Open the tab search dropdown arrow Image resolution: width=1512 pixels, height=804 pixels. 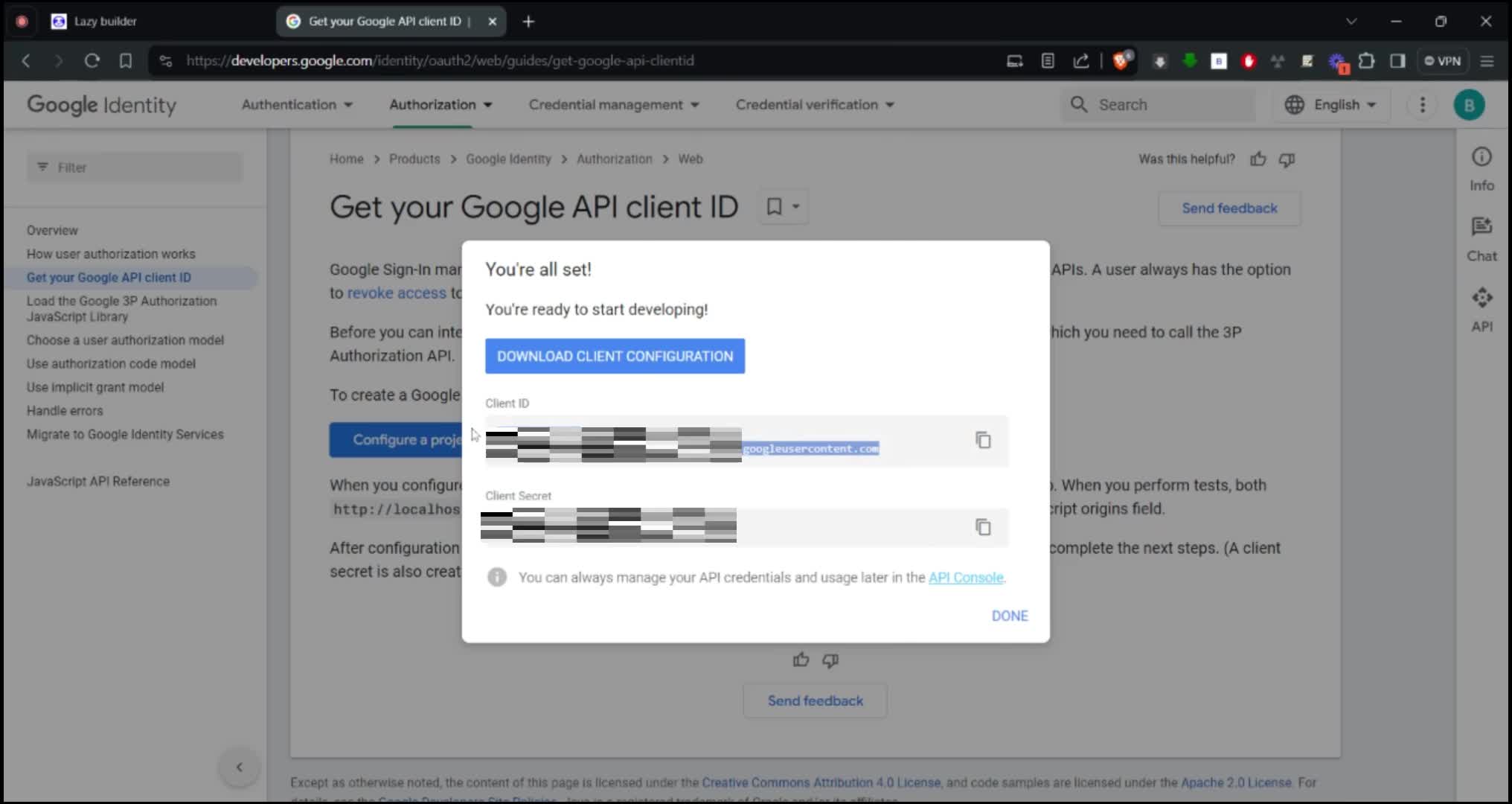click(1351, 22)
